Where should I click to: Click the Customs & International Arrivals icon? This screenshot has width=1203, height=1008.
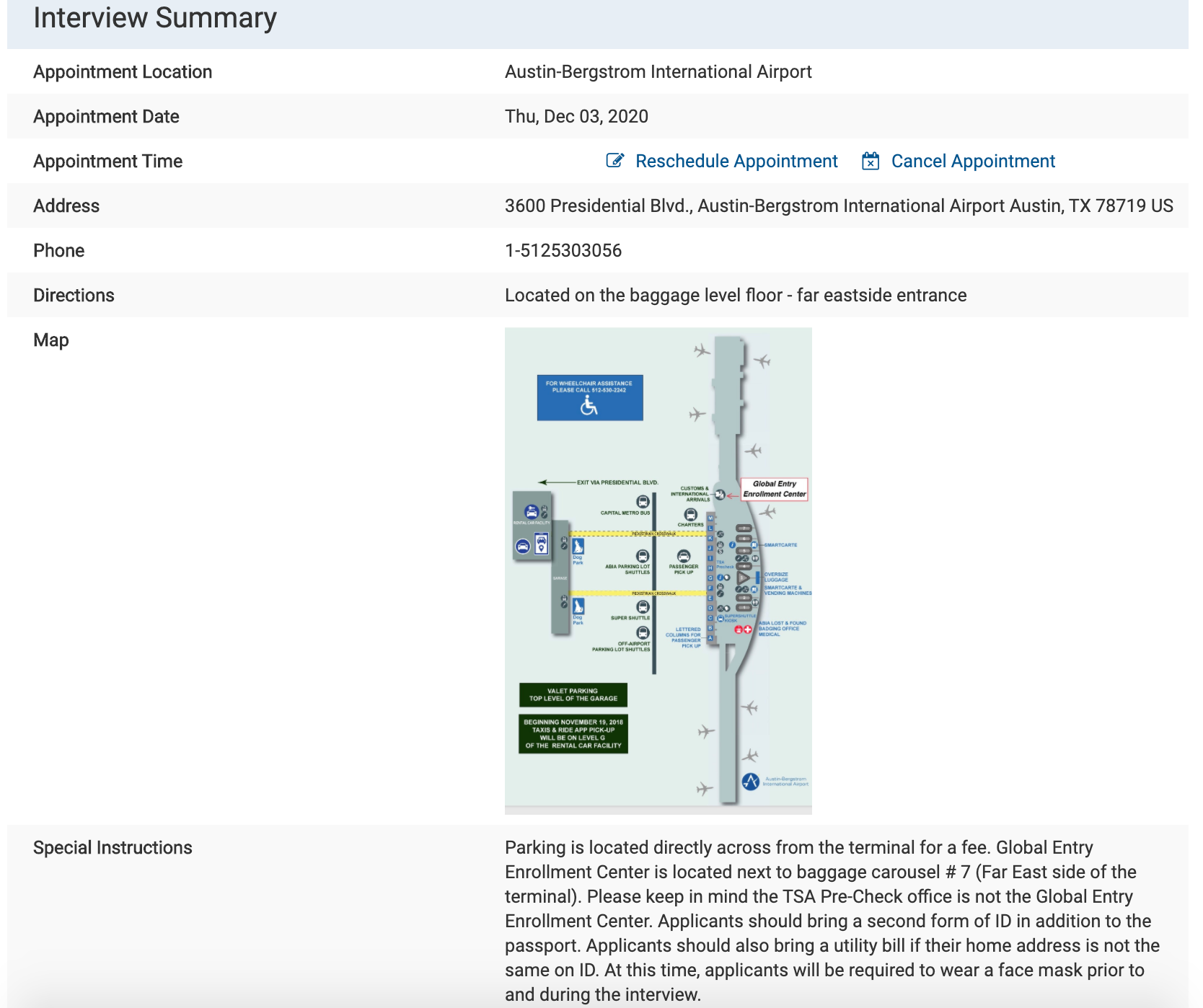click(x=720, y=495)
